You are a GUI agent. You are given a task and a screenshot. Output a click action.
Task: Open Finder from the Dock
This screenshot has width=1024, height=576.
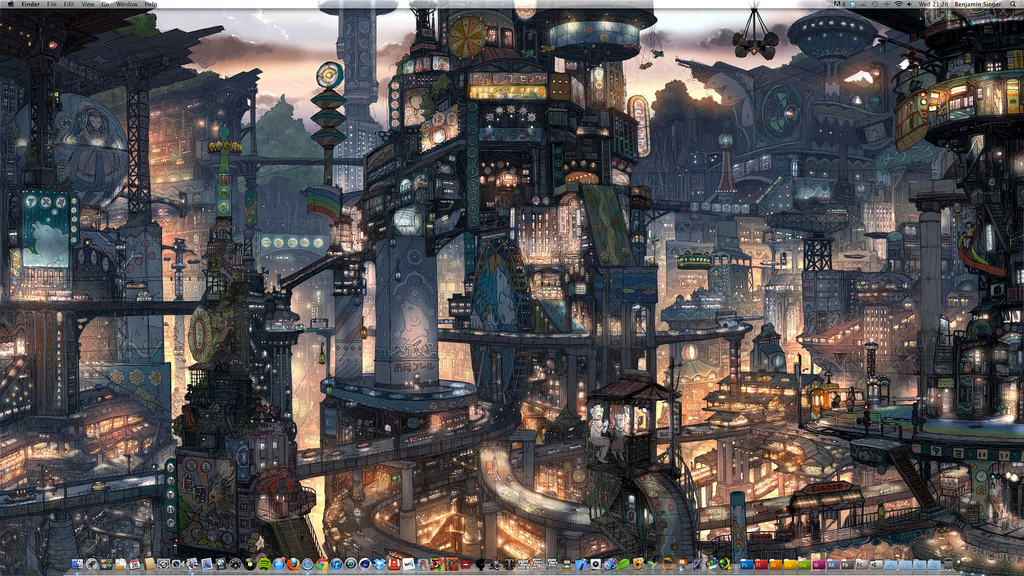coord(77,564)
